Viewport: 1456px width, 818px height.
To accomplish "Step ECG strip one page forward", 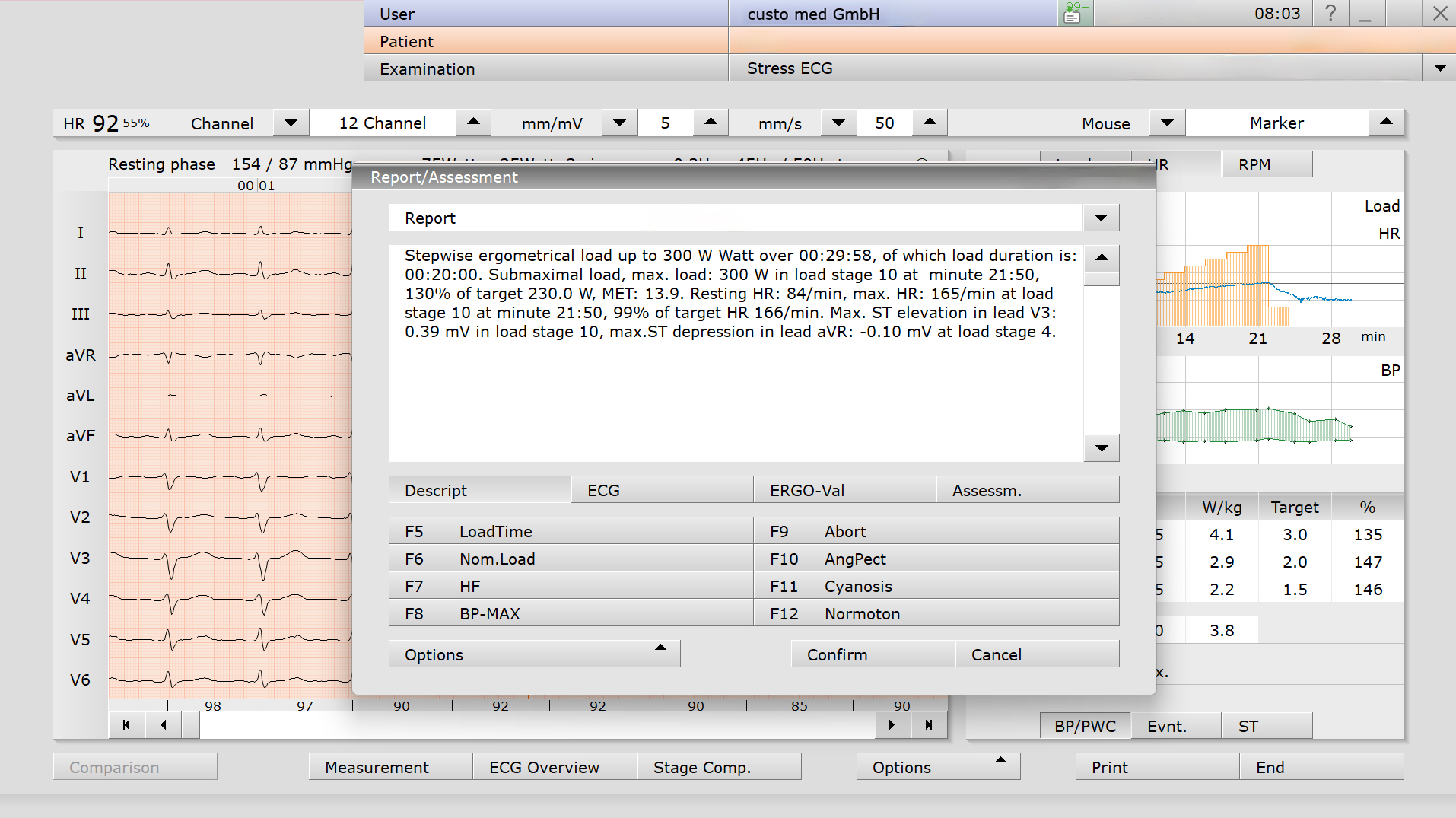I will (892, 725).
